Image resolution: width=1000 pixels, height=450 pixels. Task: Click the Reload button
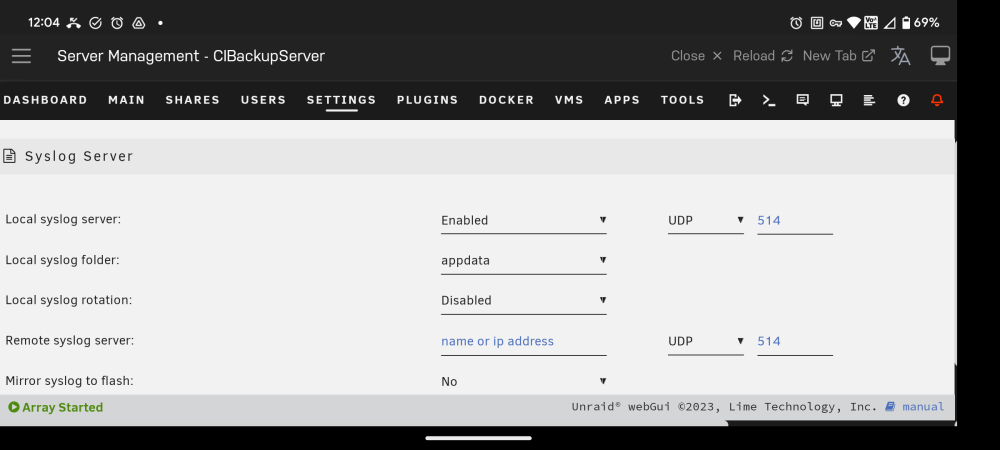763,56
